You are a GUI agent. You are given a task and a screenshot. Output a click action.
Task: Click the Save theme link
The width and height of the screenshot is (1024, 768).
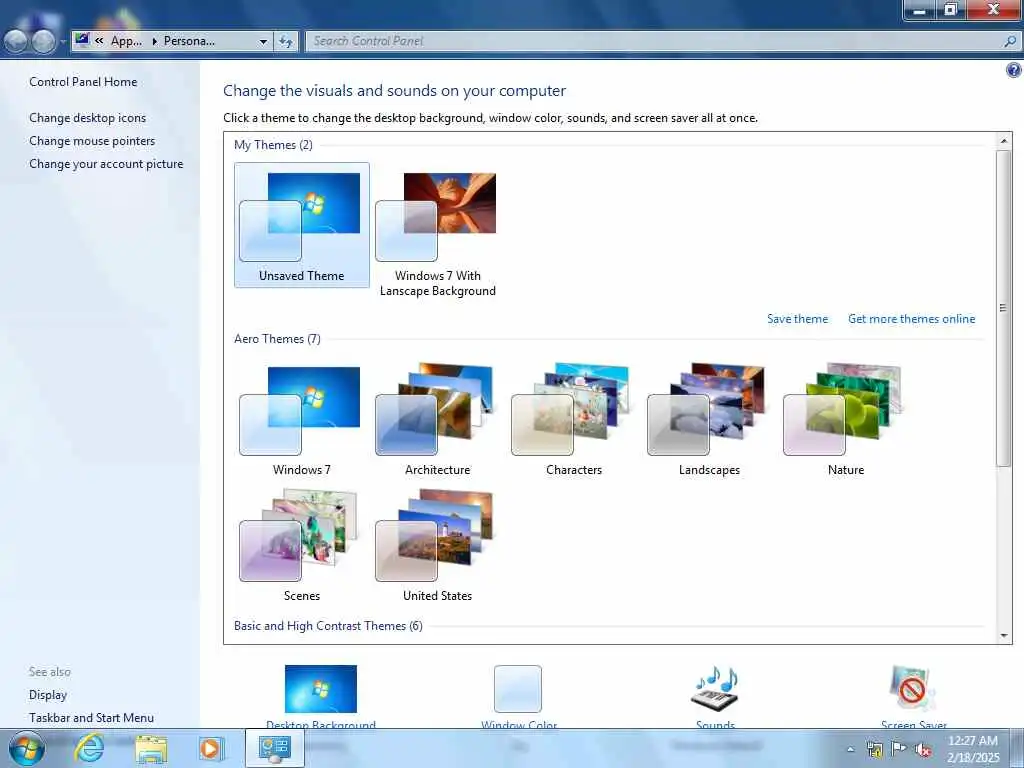[797, 319]
